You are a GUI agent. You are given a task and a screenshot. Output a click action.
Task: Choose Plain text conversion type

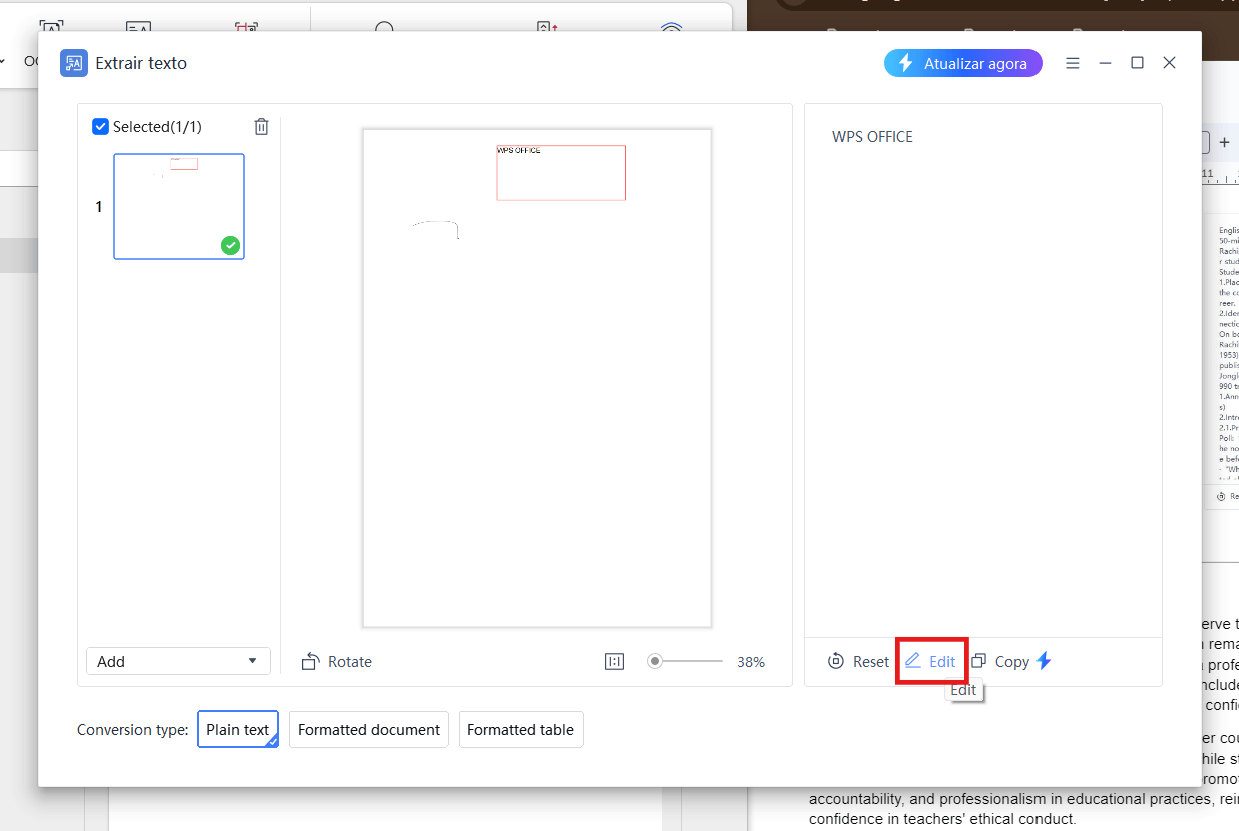tap(238, 730)
